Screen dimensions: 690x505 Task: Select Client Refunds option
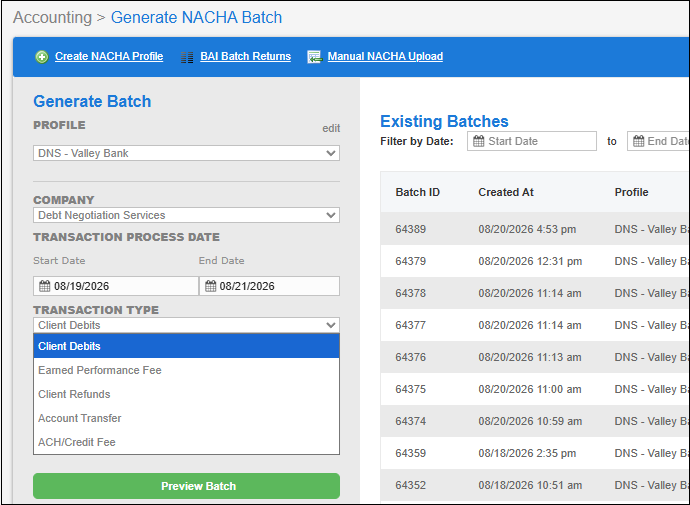pyautogui.click(x=186, y=394)
